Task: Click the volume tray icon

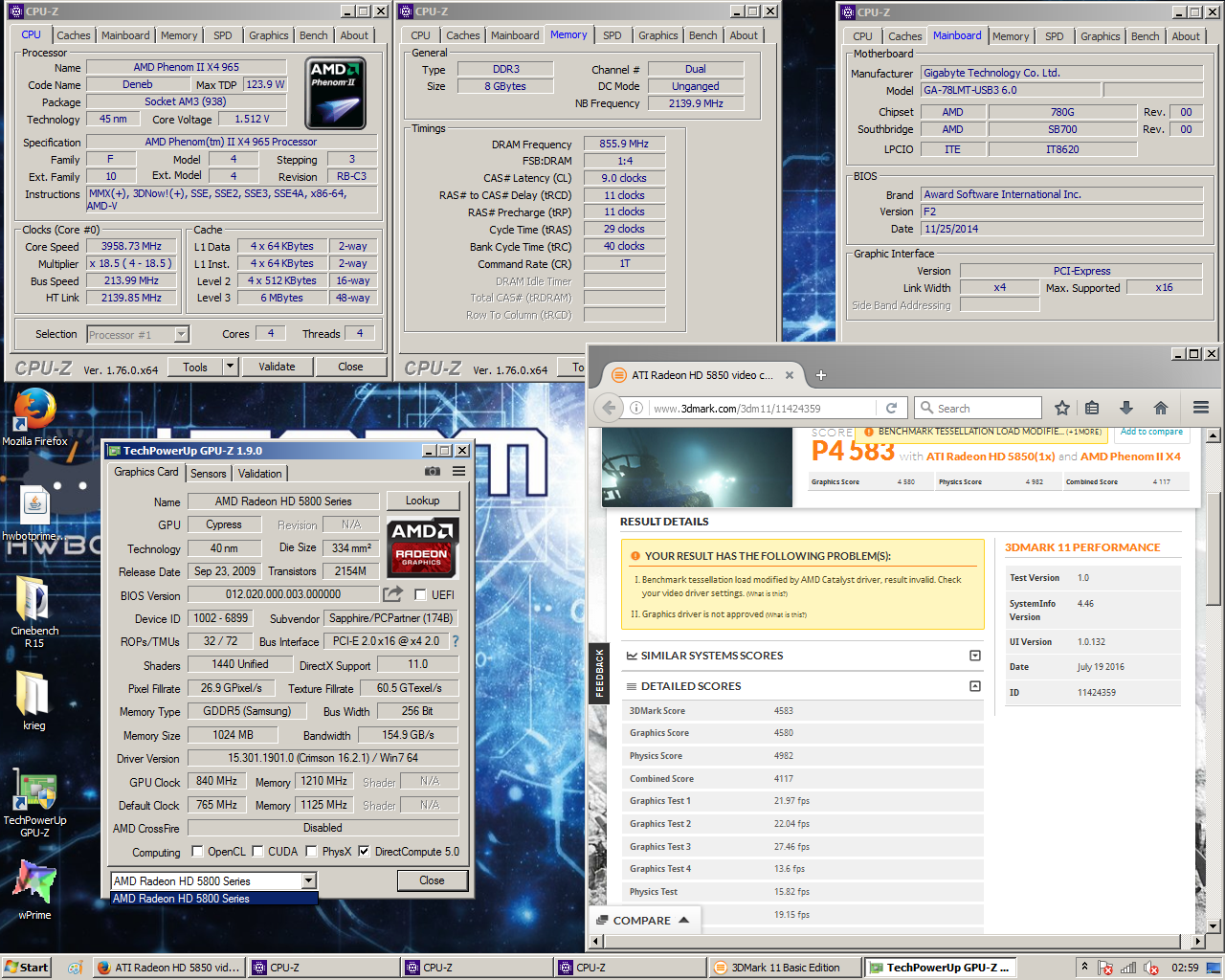Action: pyautogui.click(x=1151, y=968)
